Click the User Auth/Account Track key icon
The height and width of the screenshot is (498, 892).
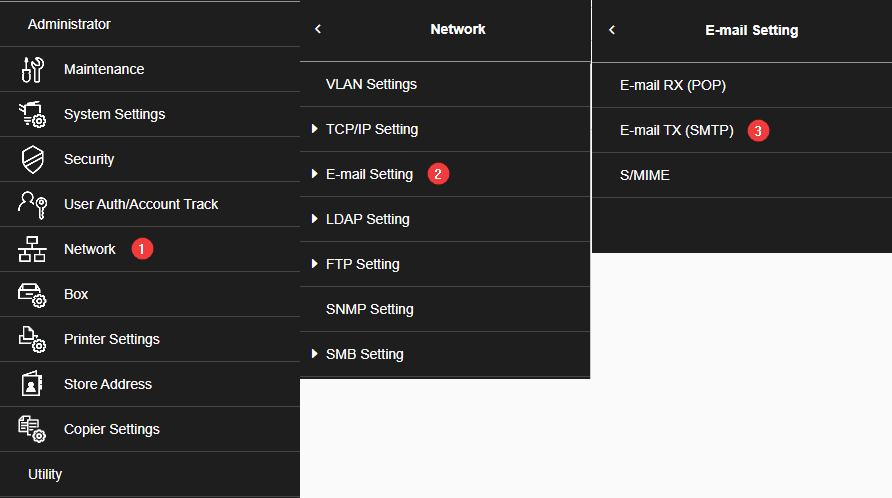(x=32, y=204)
